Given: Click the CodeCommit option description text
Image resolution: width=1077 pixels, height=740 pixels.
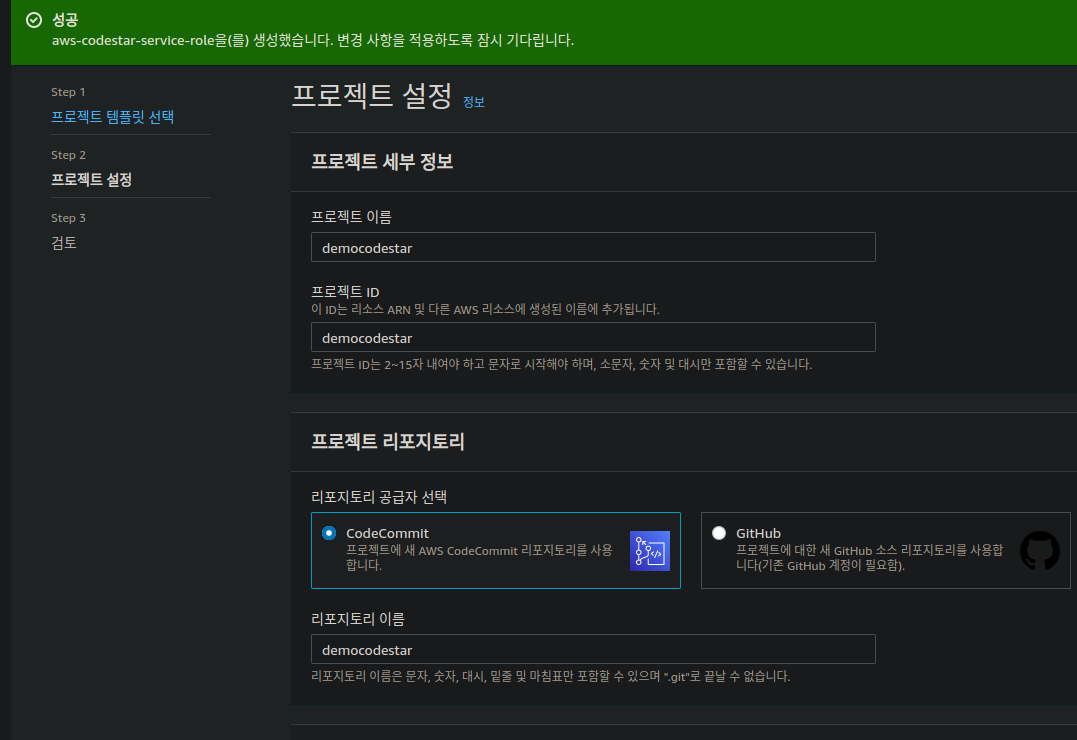Looking at the screenshot, I should 479,558.
